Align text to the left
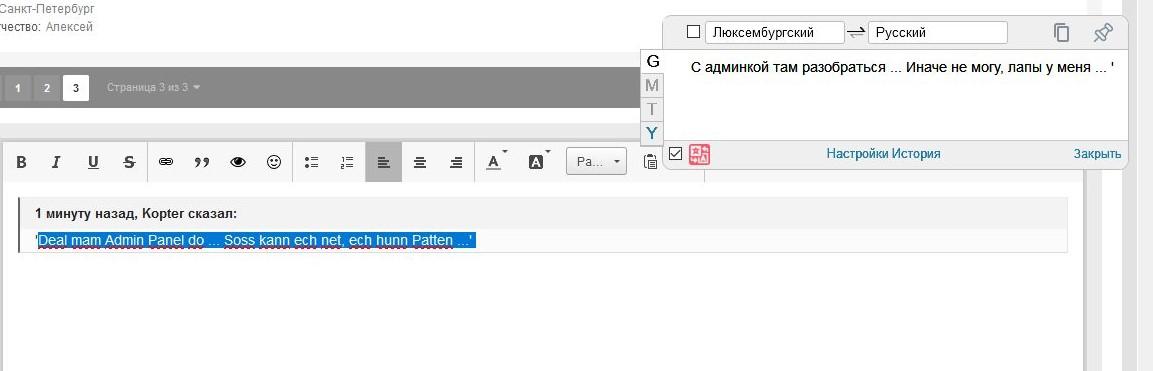Screen dimensions: 1153x371 [x=384, y=162]
